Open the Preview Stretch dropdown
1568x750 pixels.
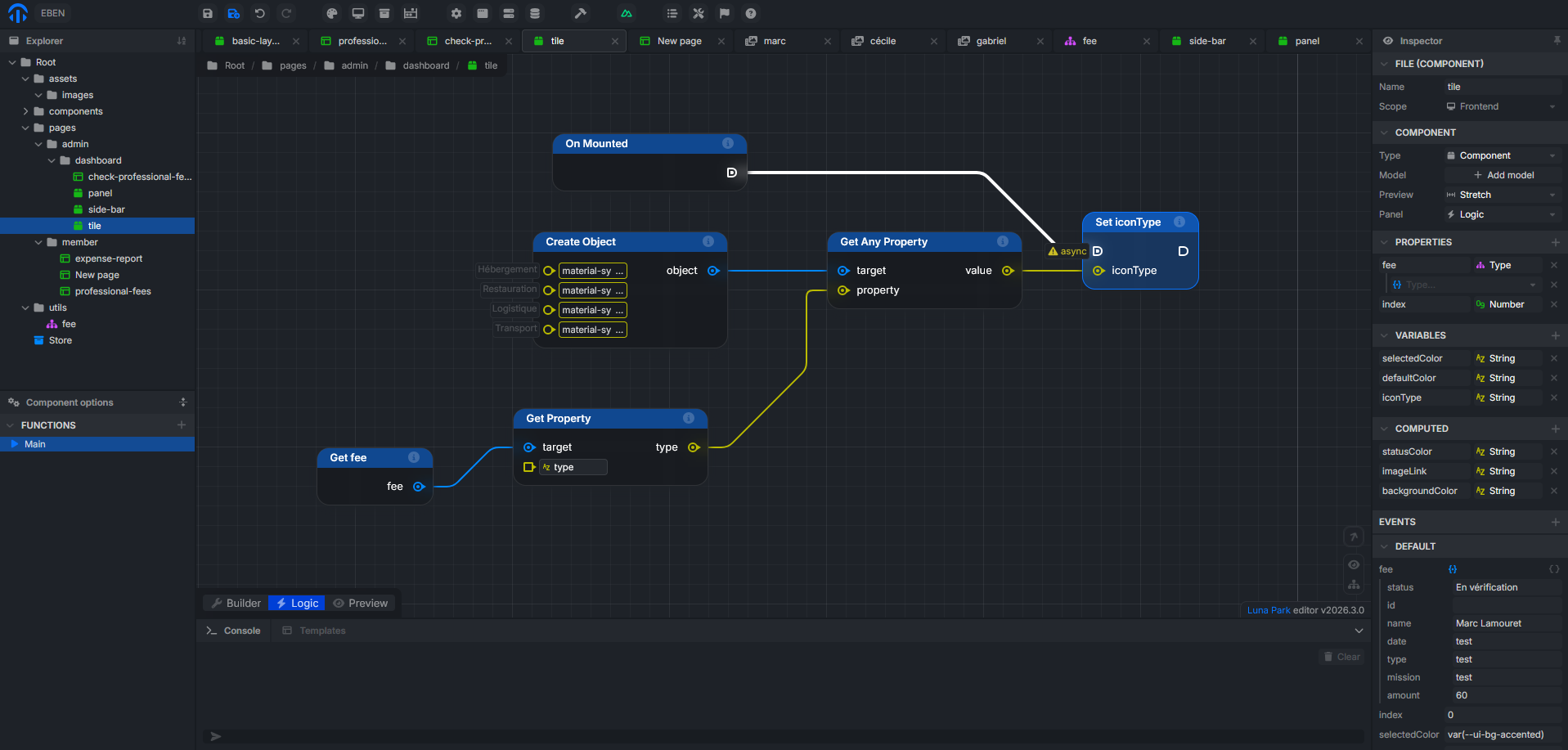1502,195
